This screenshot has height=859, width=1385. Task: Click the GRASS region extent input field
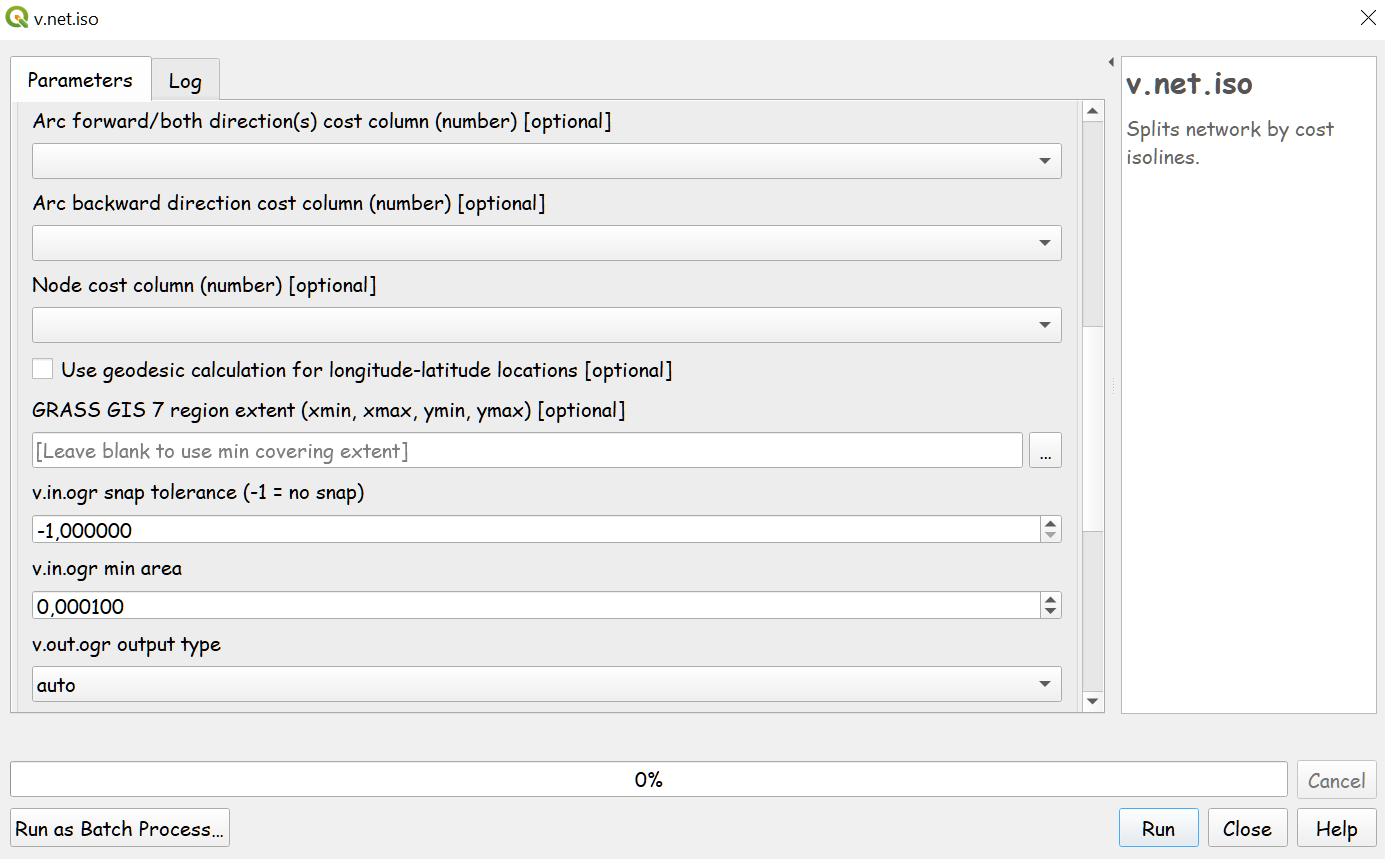click(x=527, y=451)
